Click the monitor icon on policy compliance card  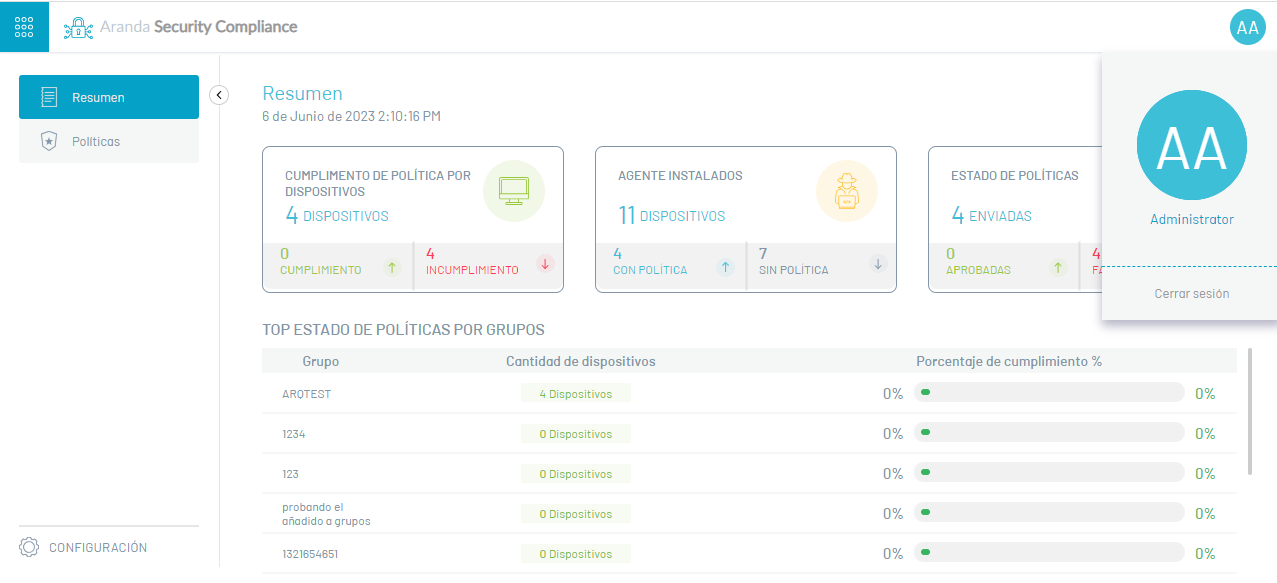point(513,191)
